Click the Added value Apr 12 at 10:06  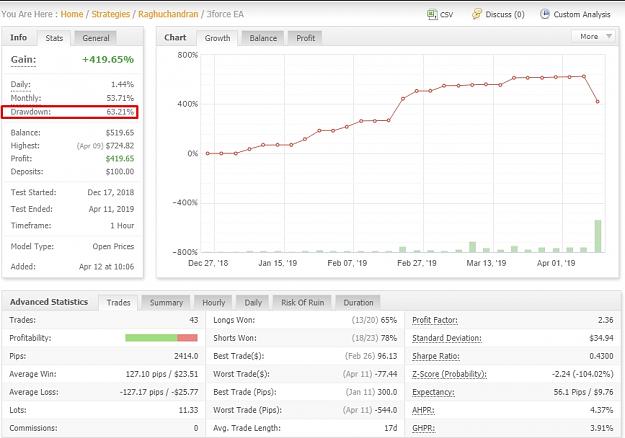(x=106, y=267)
